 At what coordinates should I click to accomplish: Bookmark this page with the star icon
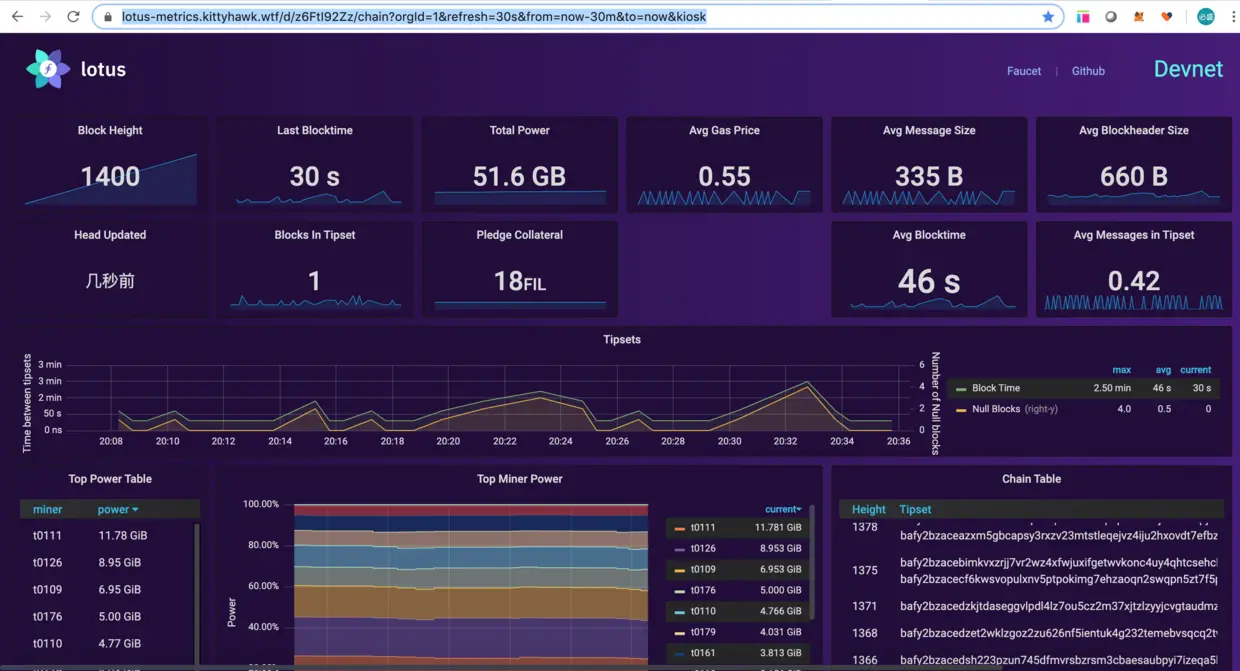(1048, 17)
